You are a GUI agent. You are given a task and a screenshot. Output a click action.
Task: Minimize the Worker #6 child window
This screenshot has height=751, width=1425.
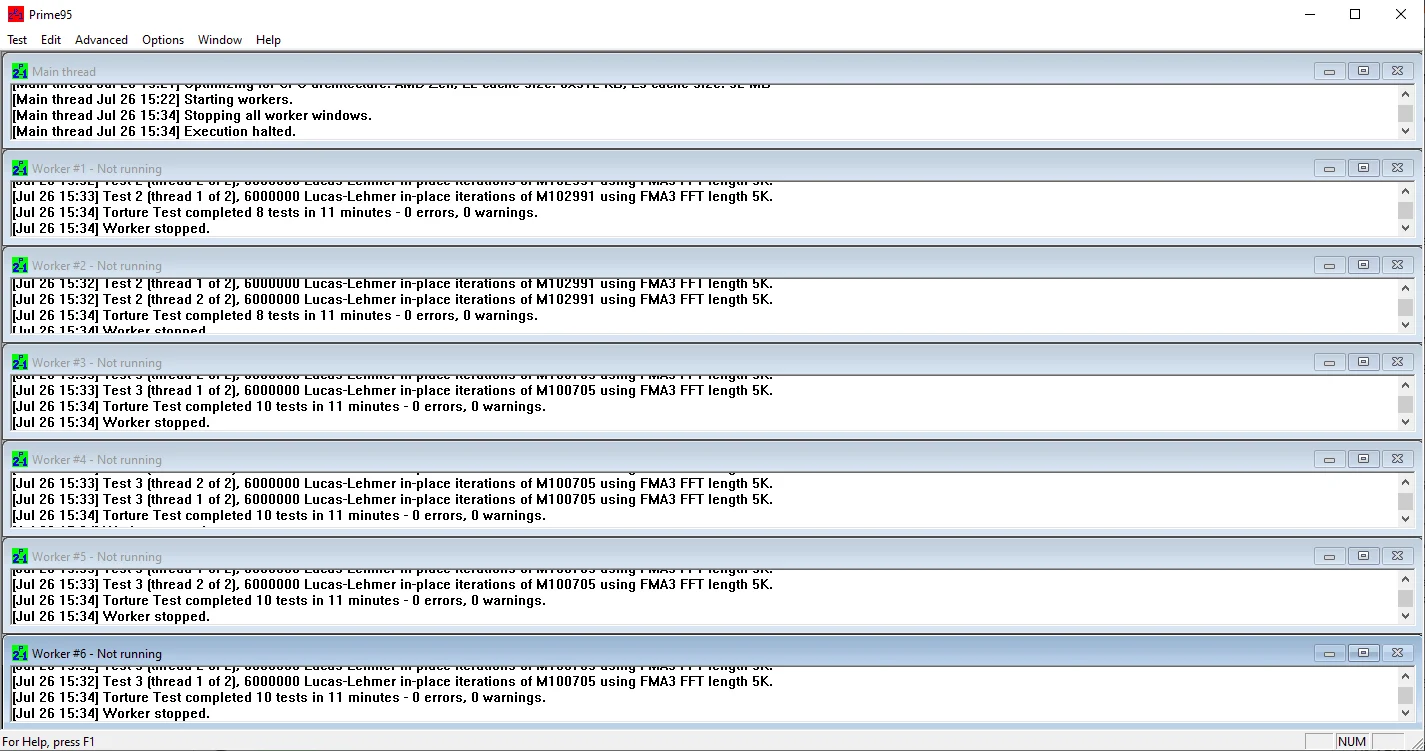point(1329,653)
